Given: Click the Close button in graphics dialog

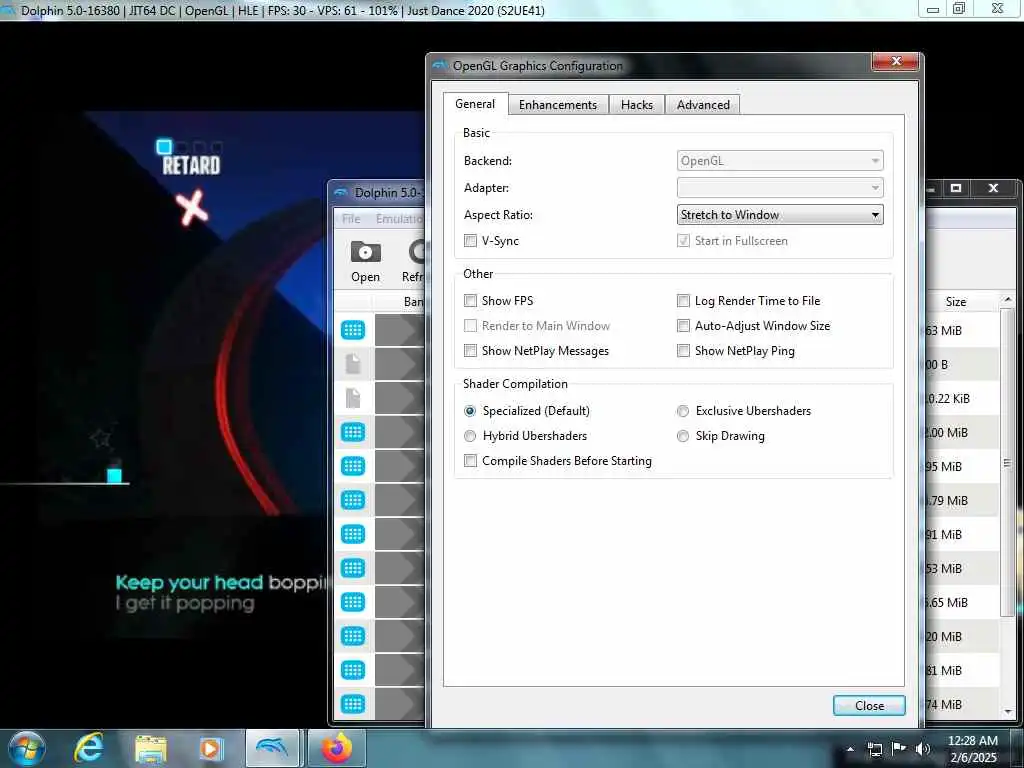Looking at the screenshot, I should (869, 705).
